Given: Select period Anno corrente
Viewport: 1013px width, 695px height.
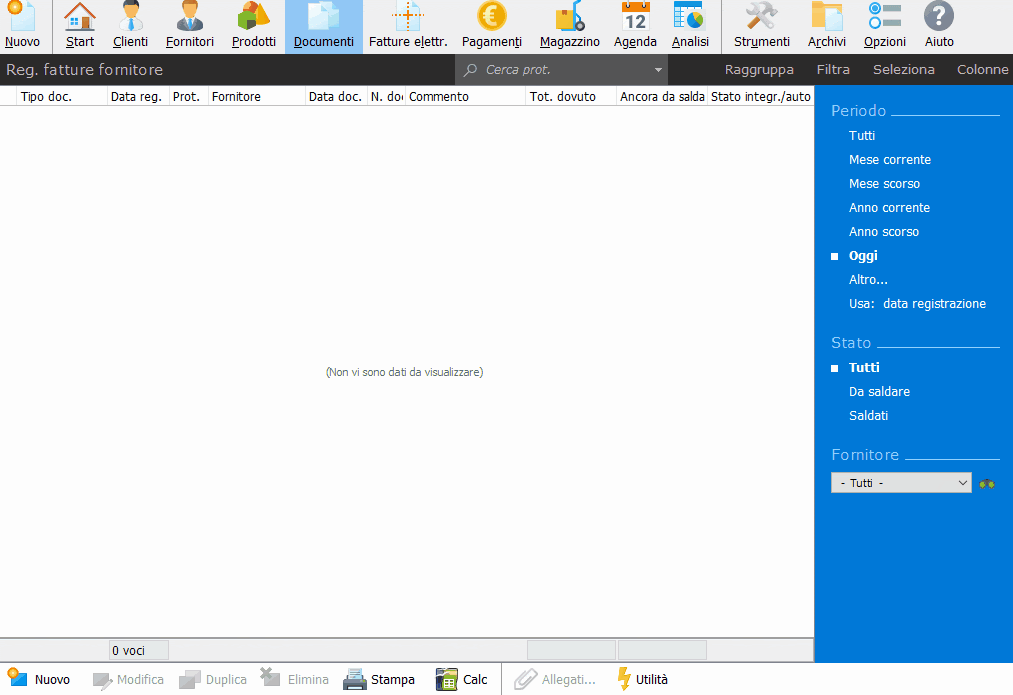Looking at the screenshot, I should [x=889, y=207].
